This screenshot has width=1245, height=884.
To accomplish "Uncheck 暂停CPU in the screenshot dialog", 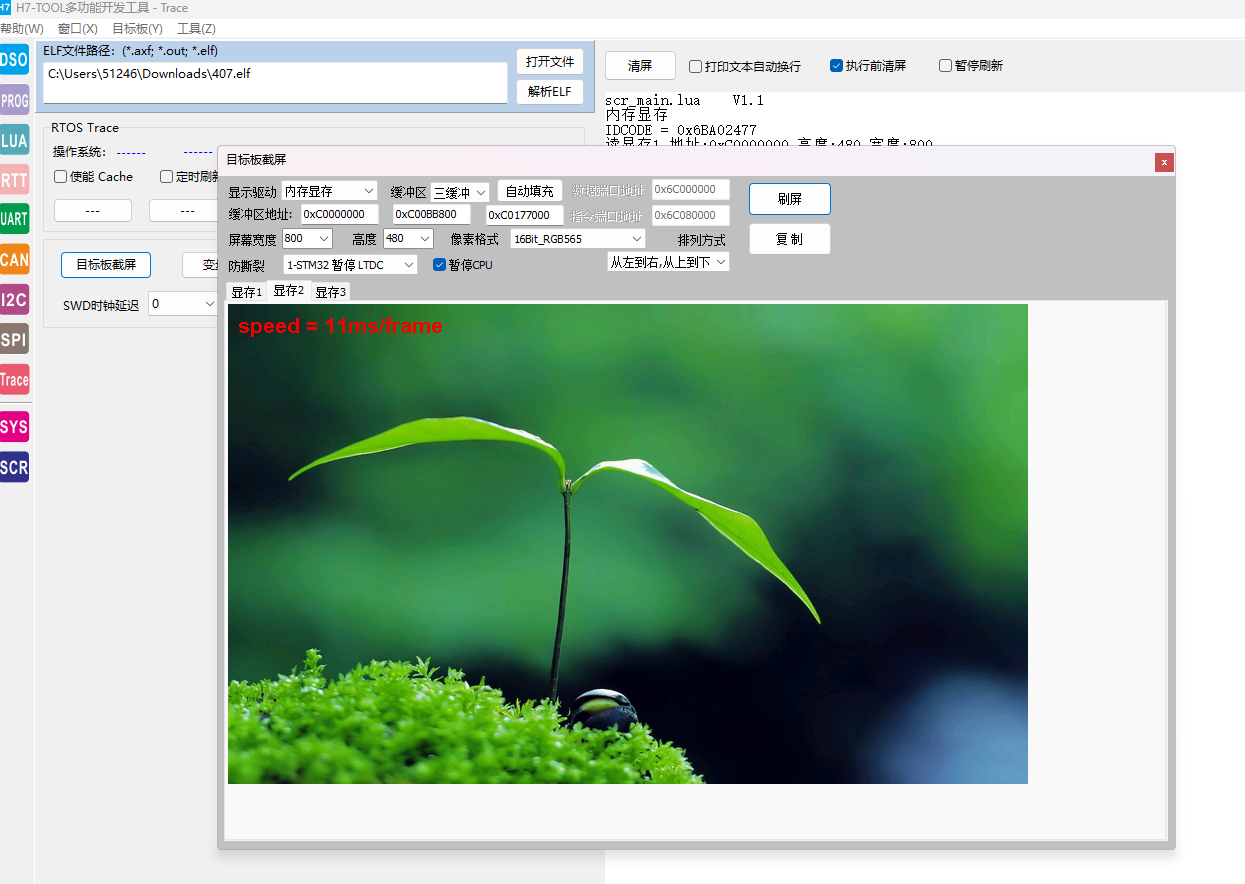I will 463,265.
